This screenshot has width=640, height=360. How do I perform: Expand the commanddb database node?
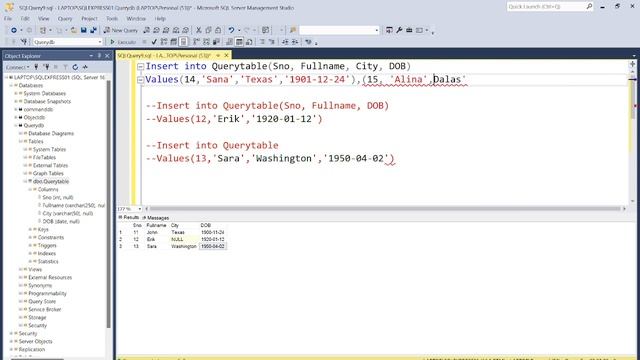pos(16,109)
